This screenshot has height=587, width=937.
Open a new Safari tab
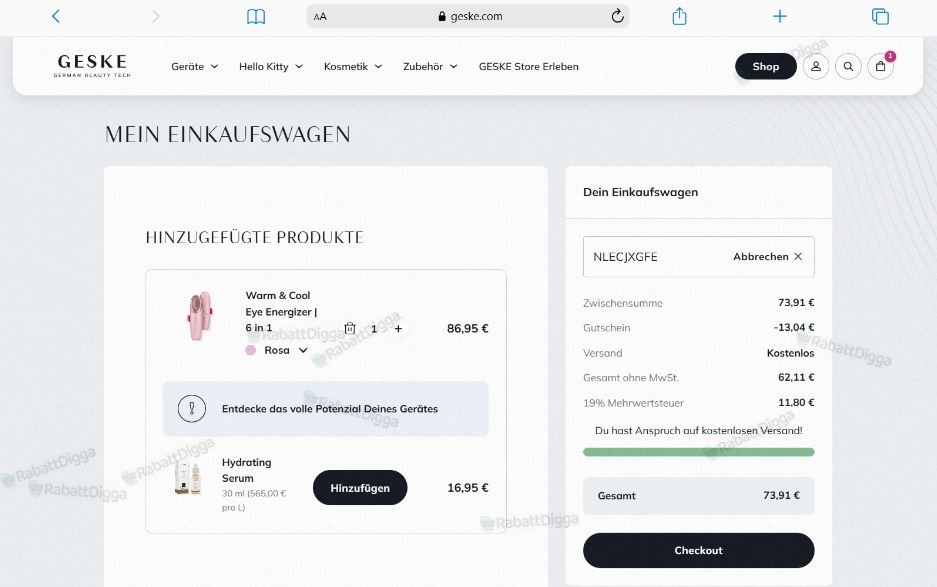(780, 16)
